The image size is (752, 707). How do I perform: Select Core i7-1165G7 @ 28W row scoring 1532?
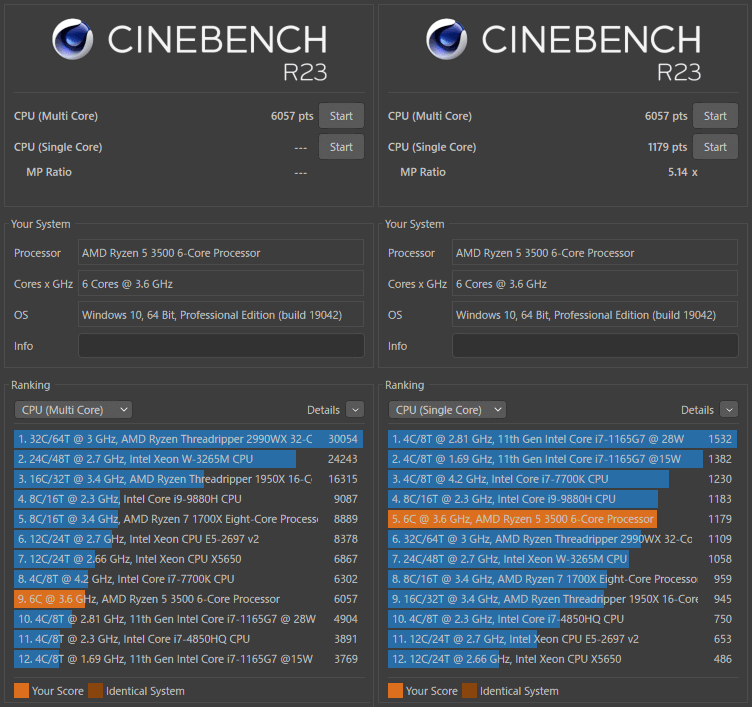point(563,439)
